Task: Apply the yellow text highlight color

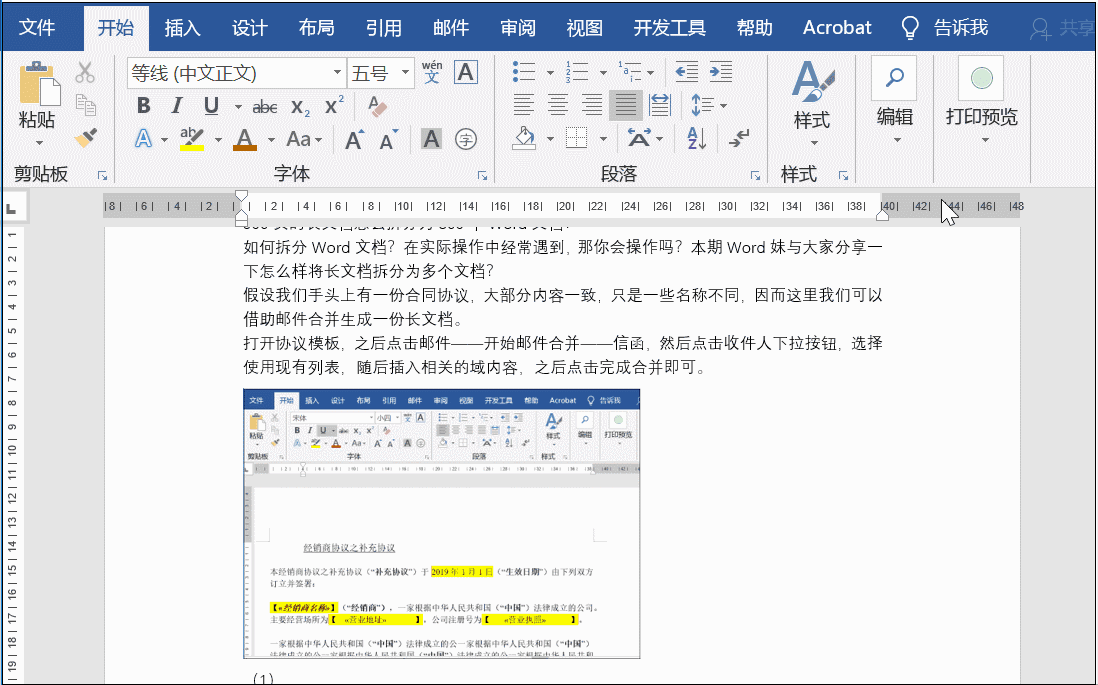Action: pyautogui.click(x=192, y=139)
